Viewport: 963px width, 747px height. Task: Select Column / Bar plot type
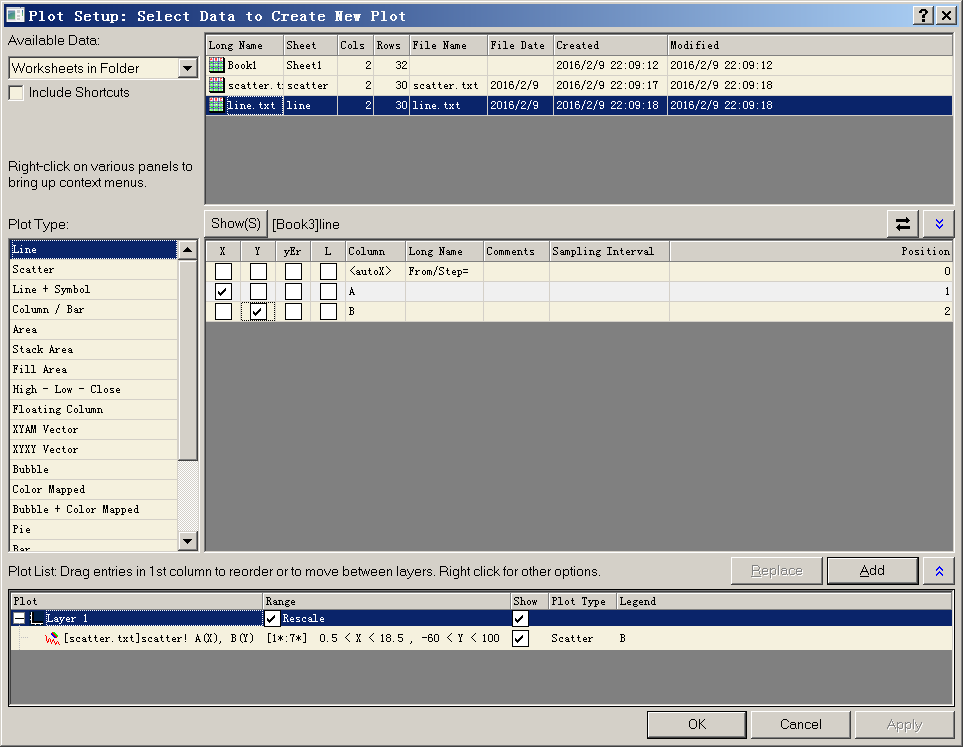tap(93, 309)
